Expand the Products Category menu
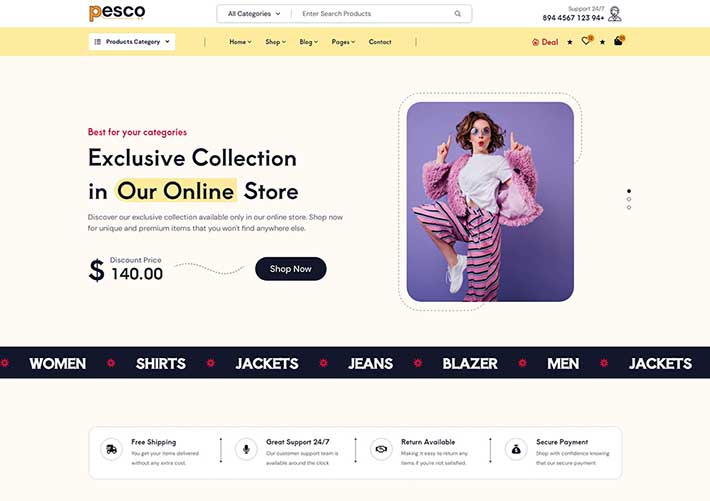The width and height of the screenshot is (710, 501). [132, 42]
